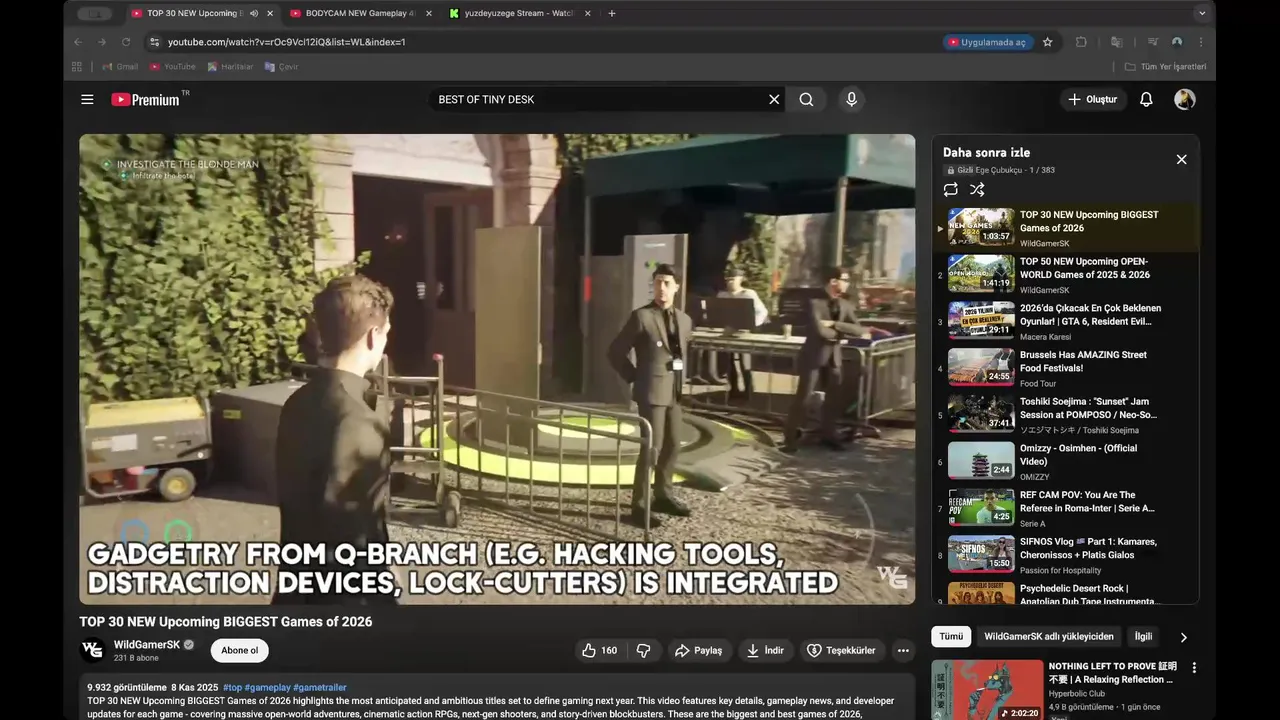This screenshot has height=720, width=1280.
Task: Select the Tümü filter chip
Action: click(951, 636)
